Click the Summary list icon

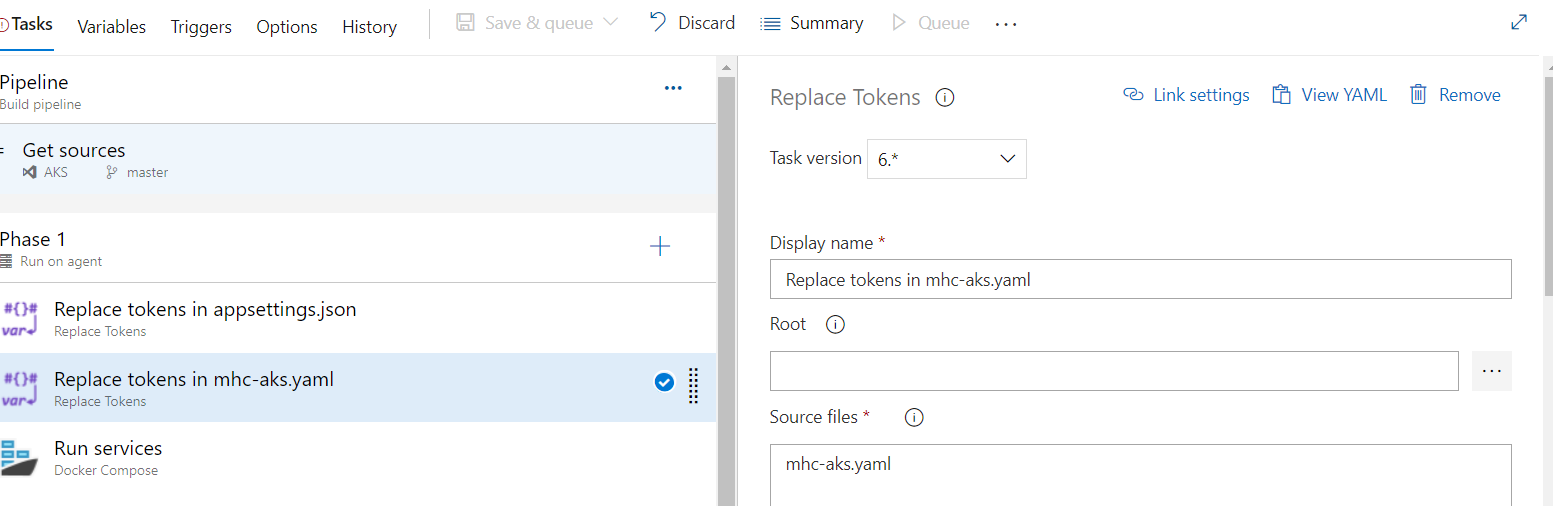pyautogui.click(x=770, y=23)
